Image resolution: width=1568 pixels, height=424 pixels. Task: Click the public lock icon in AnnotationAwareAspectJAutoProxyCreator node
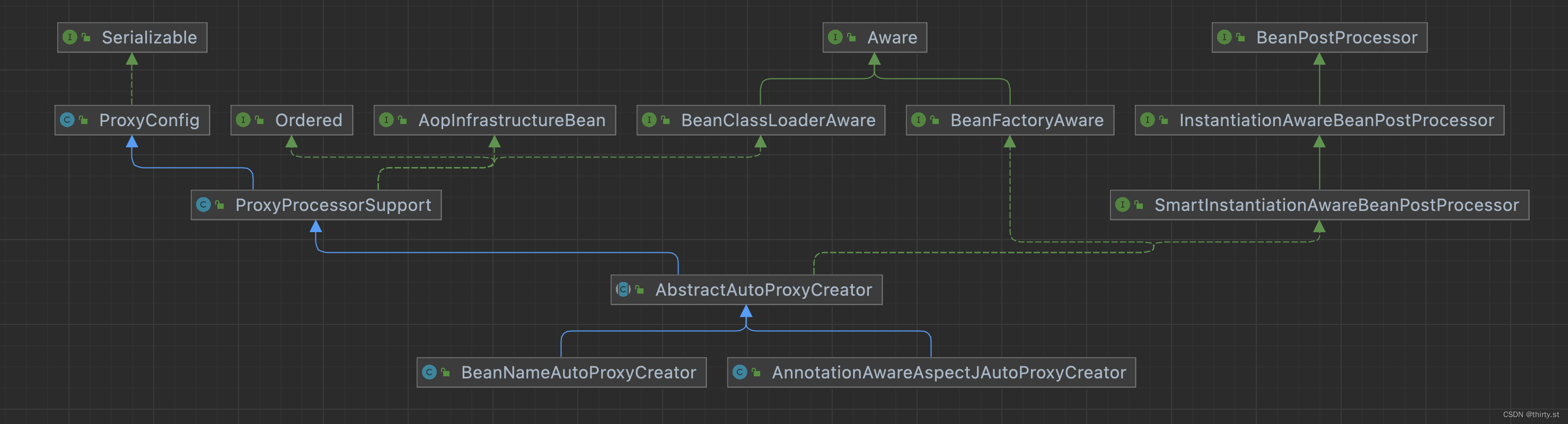756,372
